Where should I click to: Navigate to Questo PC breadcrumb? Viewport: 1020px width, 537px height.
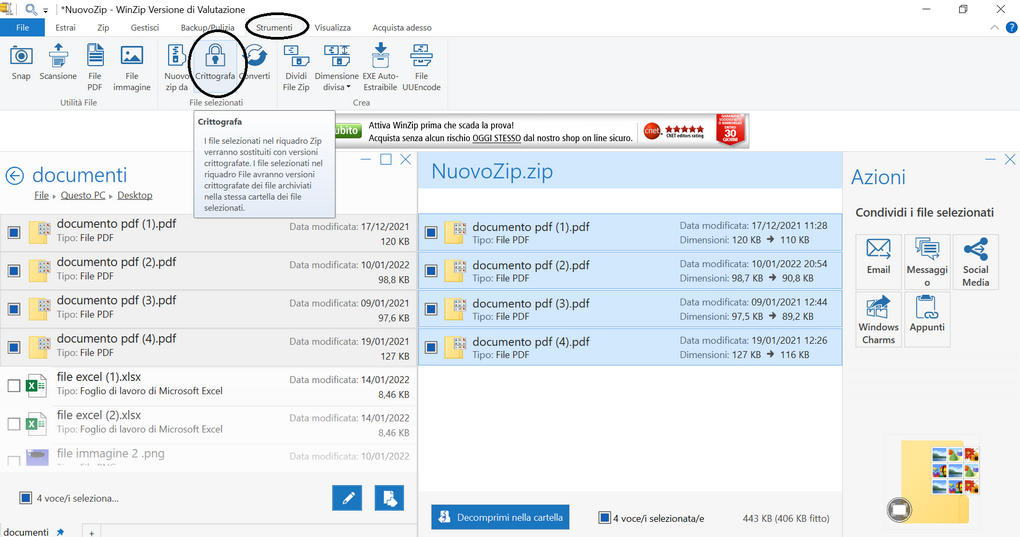[83, 195]
